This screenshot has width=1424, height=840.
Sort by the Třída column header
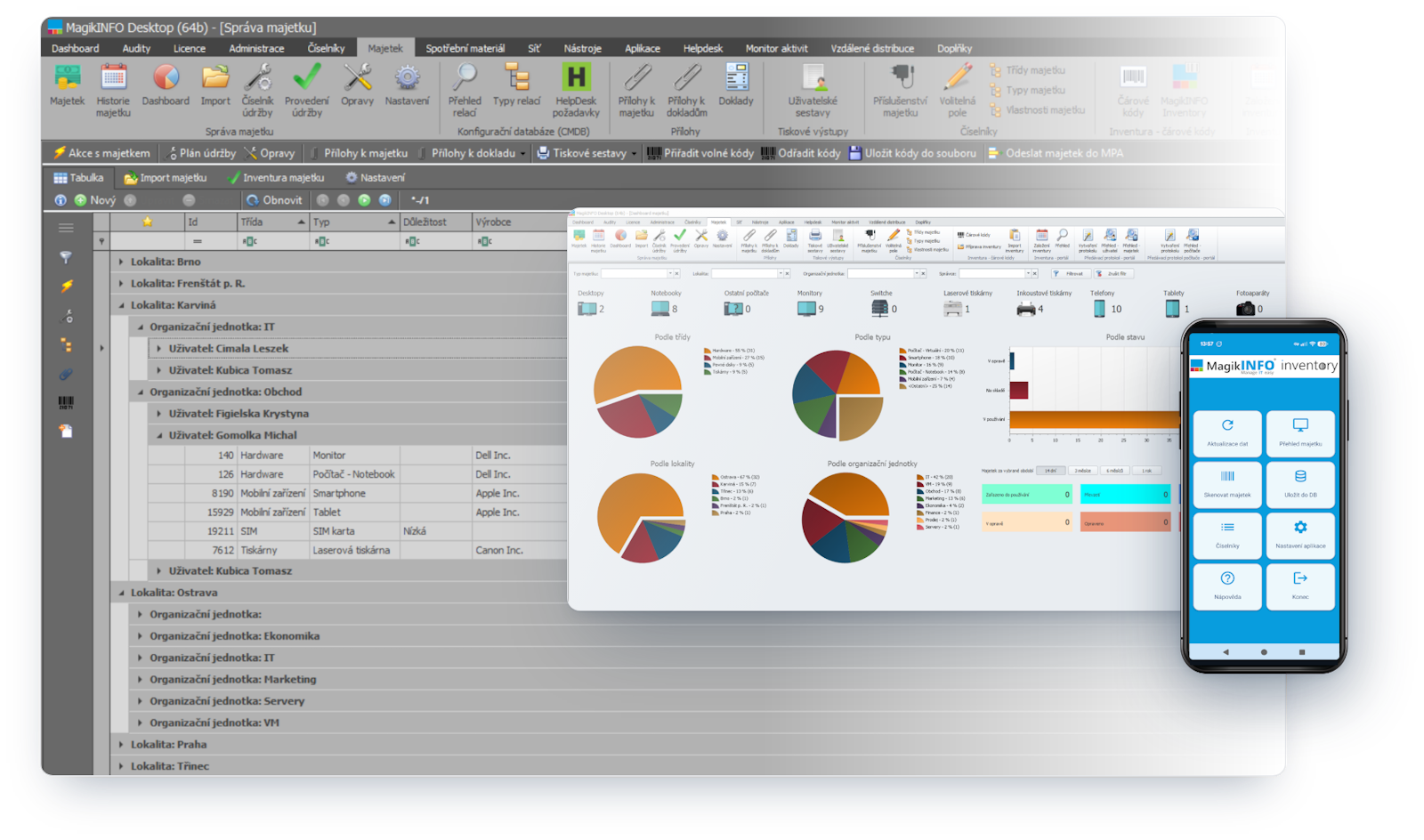coord(272,222)
